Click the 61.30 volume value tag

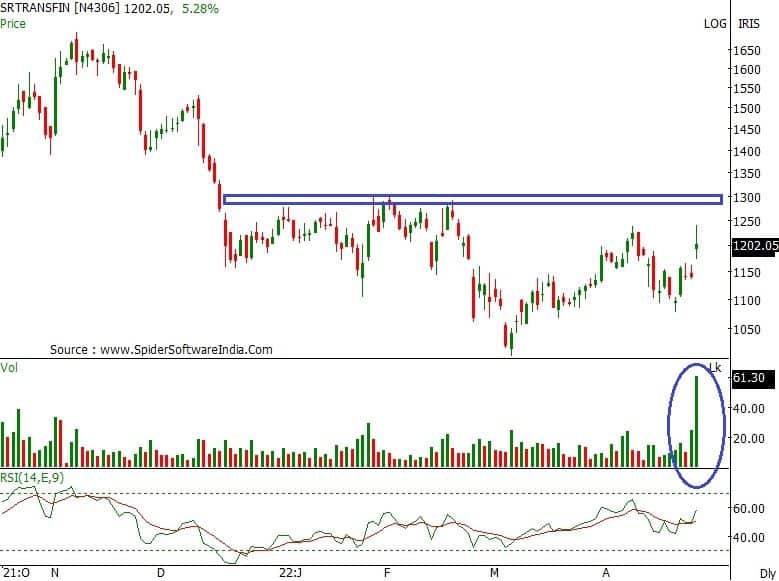[748, 378]
